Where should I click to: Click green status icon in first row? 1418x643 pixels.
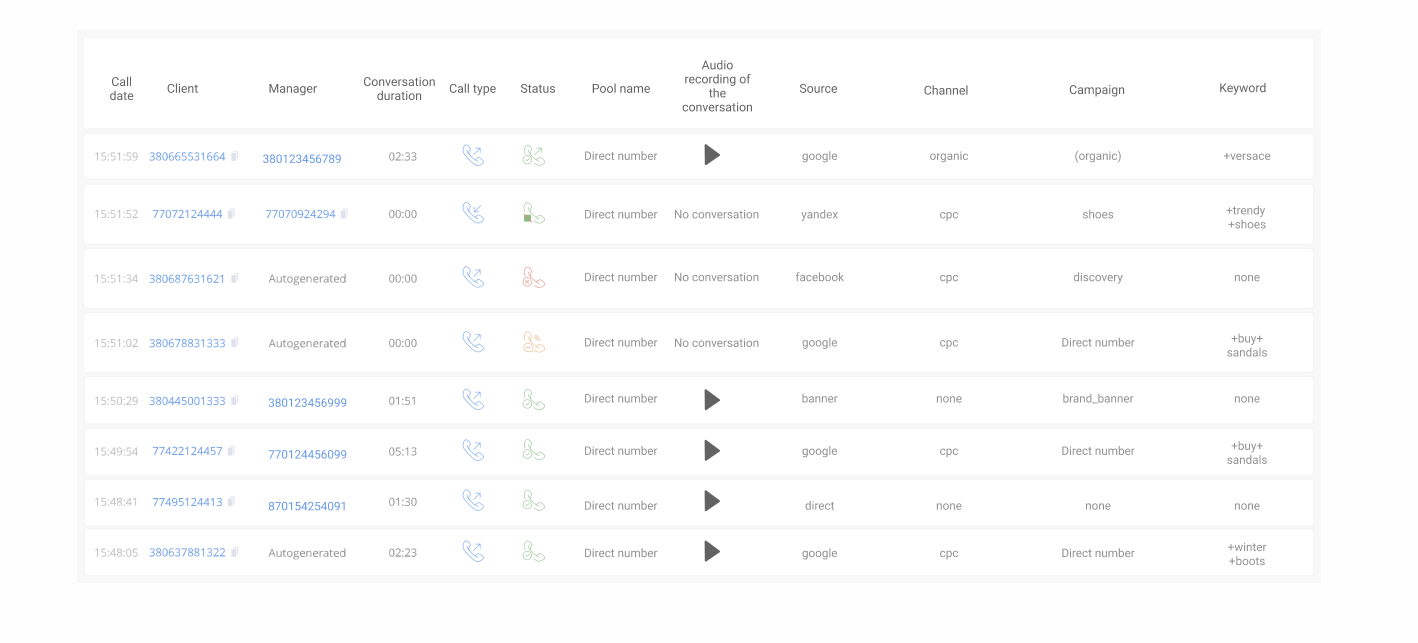533,155
